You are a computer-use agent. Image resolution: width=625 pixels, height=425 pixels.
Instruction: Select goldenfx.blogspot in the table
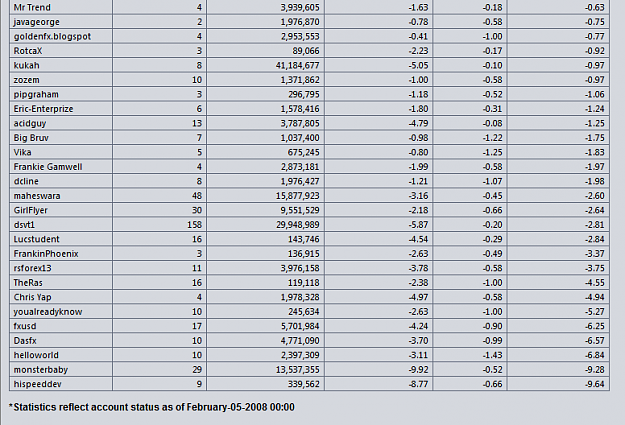[52, 36]
